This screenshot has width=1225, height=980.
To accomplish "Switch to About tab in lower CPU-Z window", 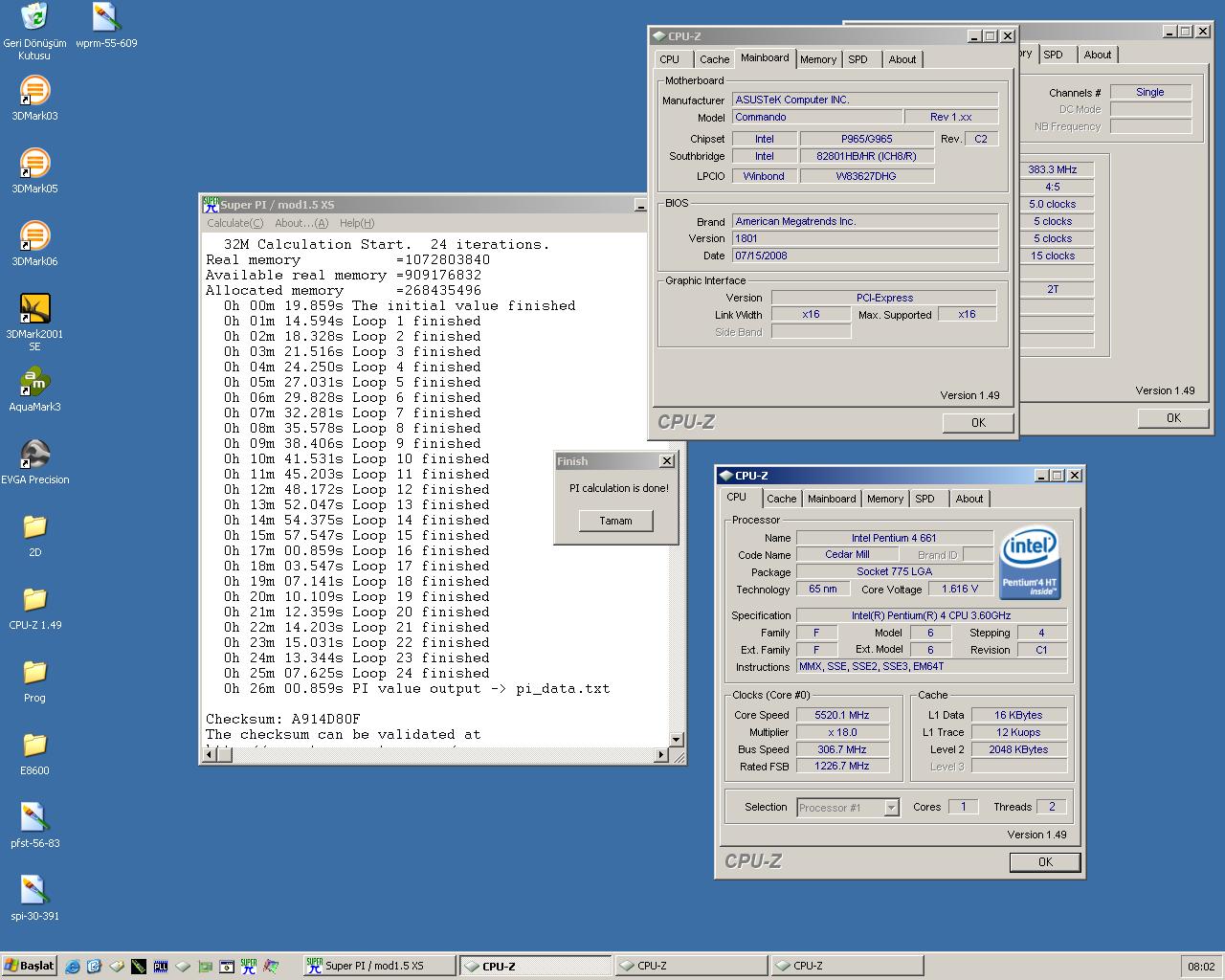I will pos(969,499).
